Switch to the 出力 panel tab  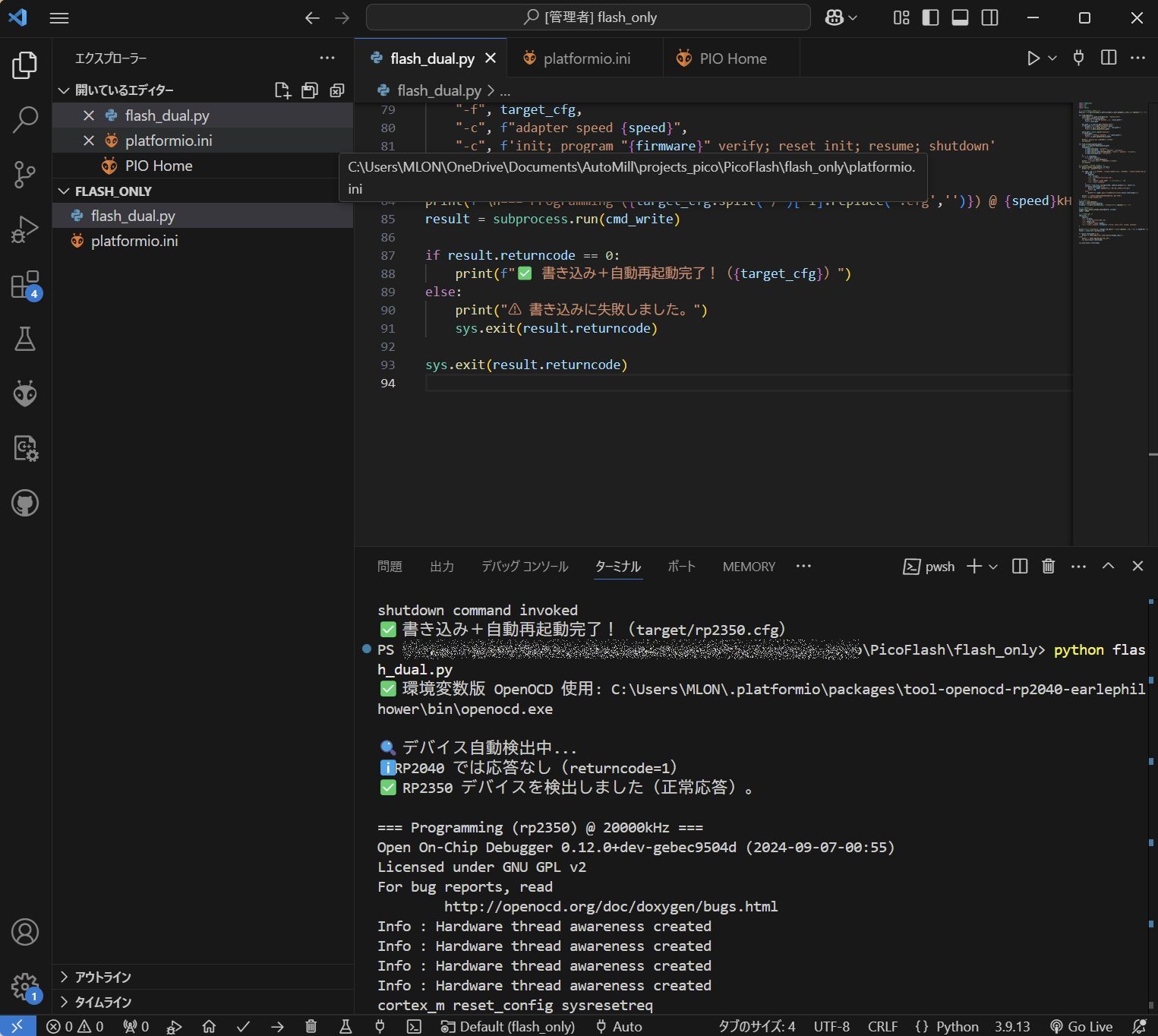pos(441,567)
